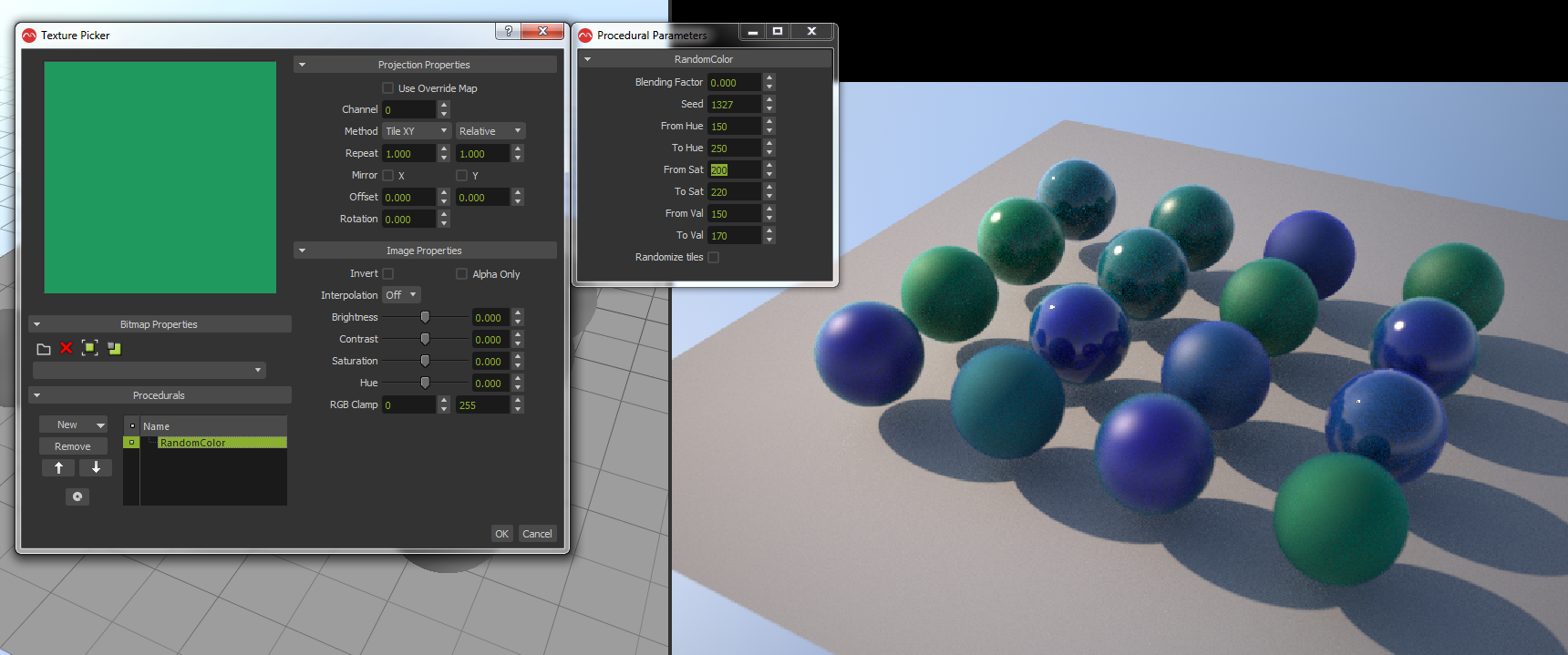
Task: Click the red X remove bitmap icon
Action: coord(66,348)
